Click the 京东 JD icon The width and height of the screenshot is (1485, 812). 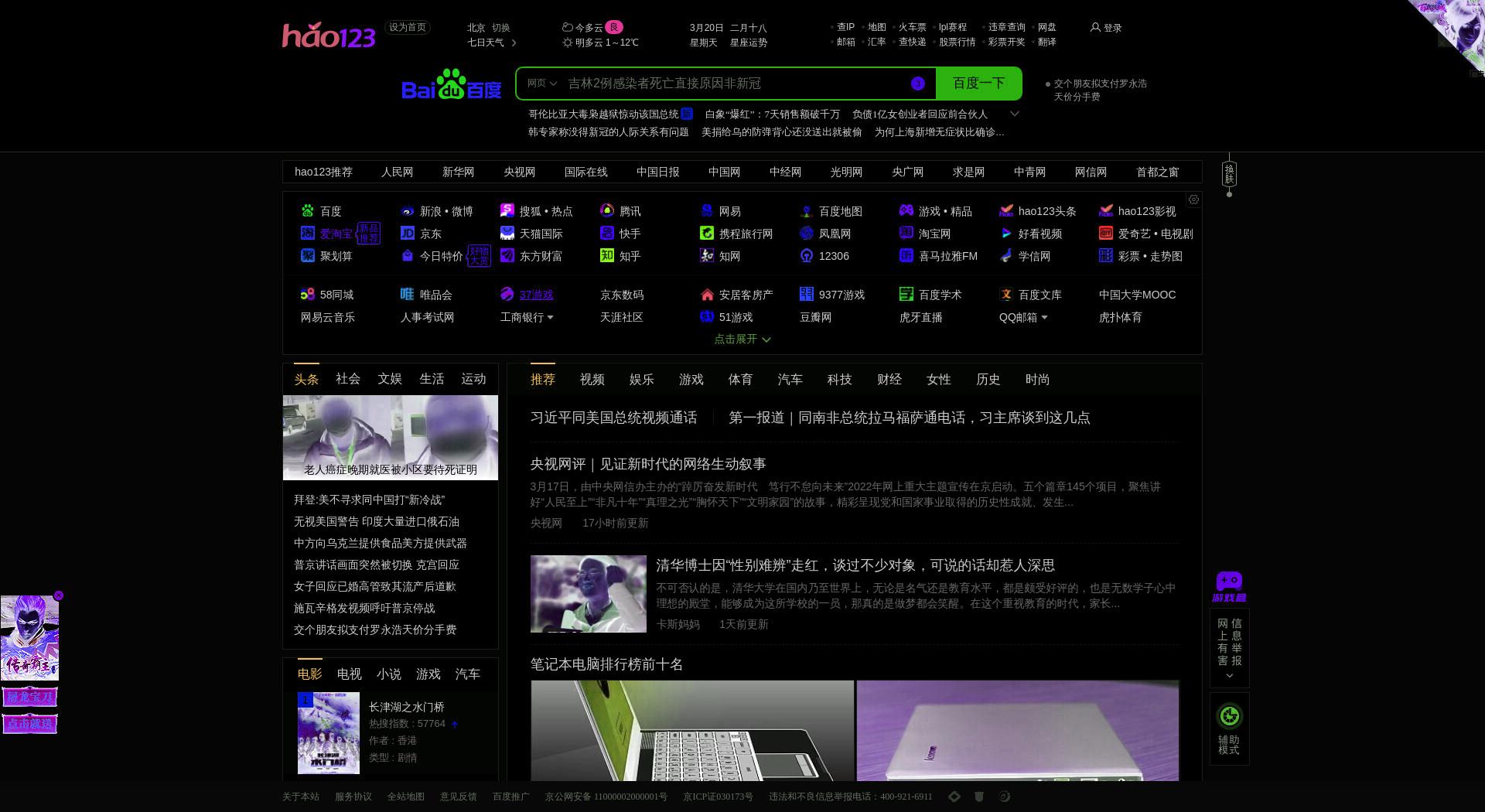point(407,233)
